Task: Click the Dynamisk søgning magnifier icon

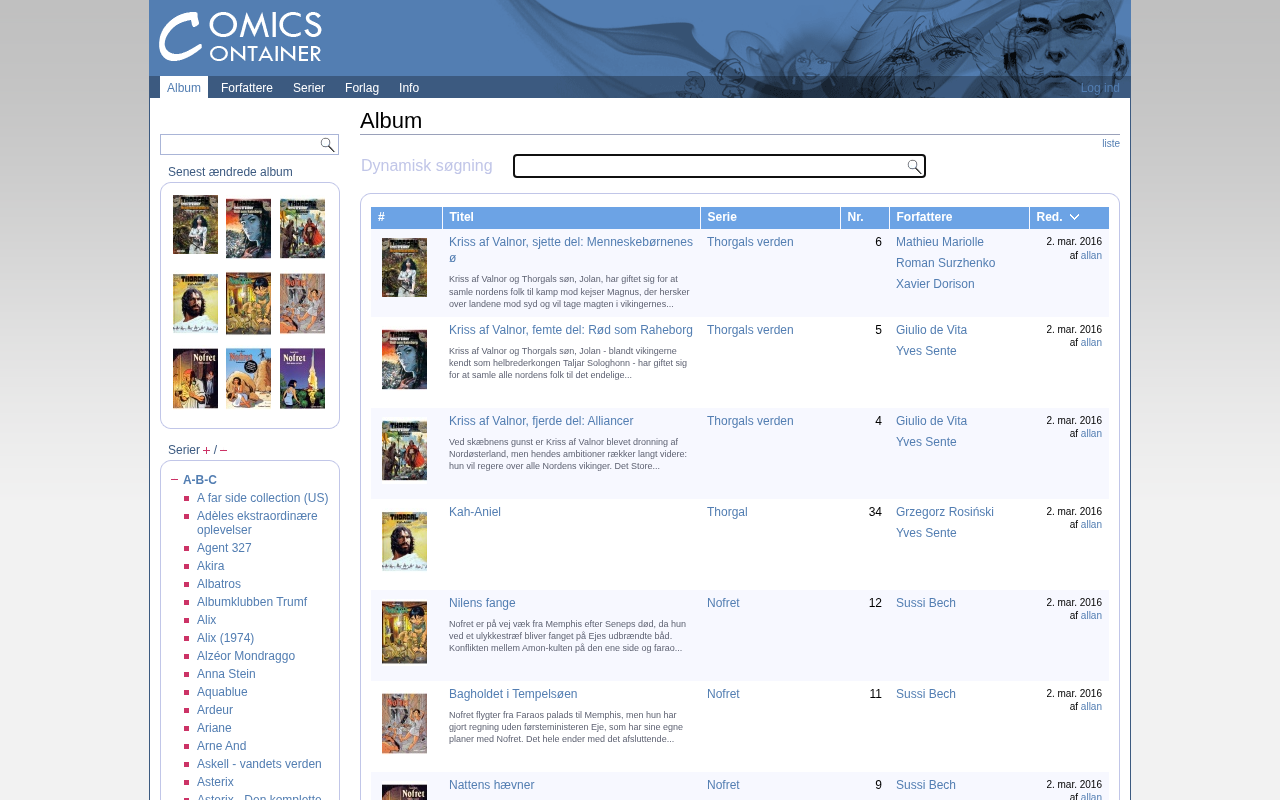Action: (x=914, y=167)
